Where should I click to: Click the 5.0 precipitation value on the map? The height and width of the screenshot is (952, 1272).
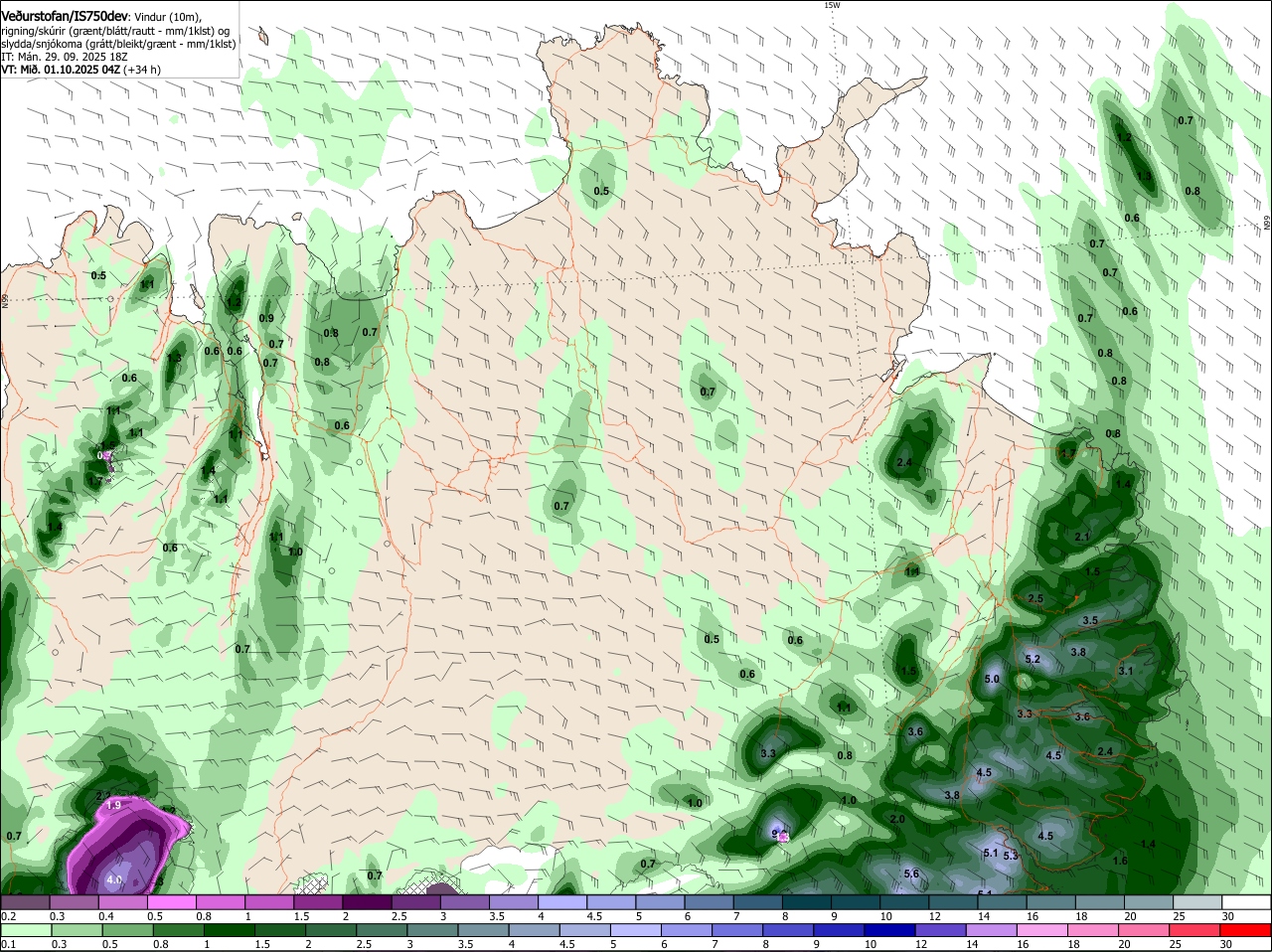[991, 679]
